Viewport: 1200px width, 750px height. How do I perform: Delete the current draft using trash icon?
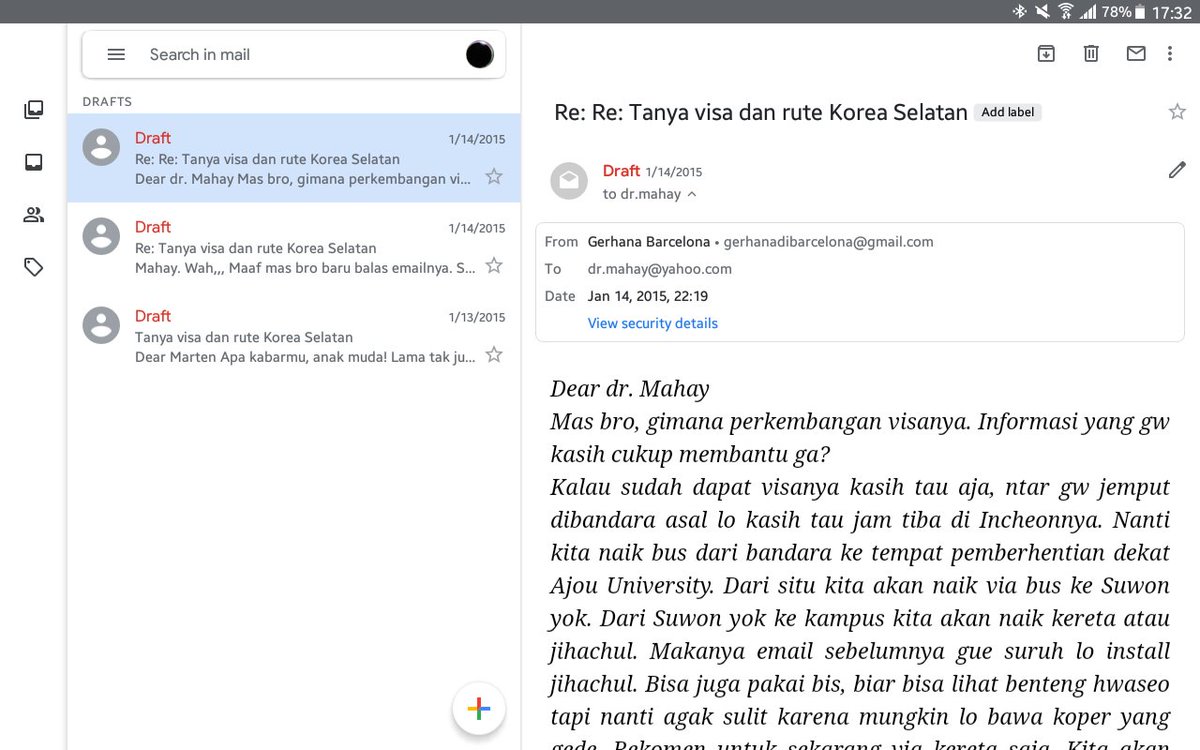(x=1091, y=53)
